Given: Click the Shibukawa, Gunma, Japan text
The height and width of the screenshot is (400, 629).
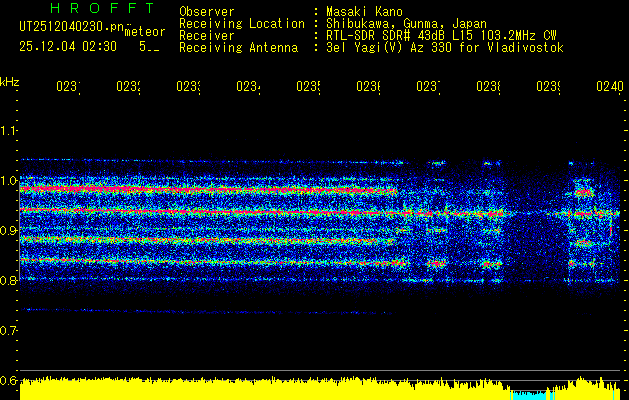Looking at the screenshot, I should tap(406, 24).
